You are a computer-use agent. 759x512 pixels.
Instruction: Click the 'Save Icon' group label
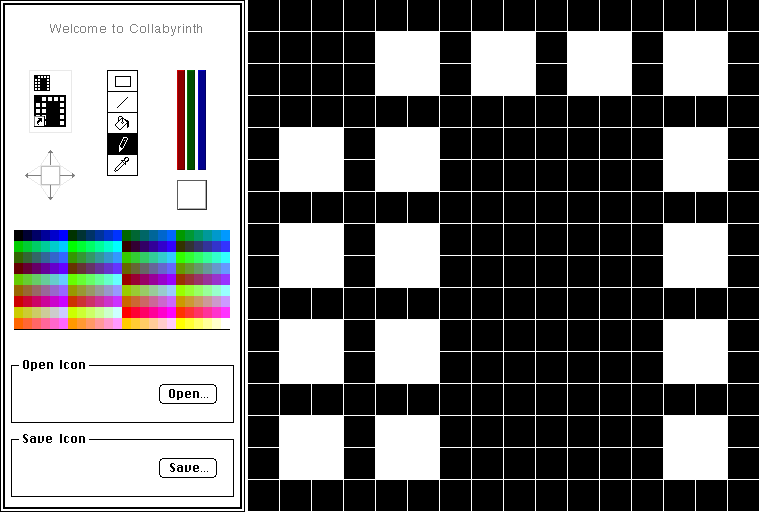point(54,439)
